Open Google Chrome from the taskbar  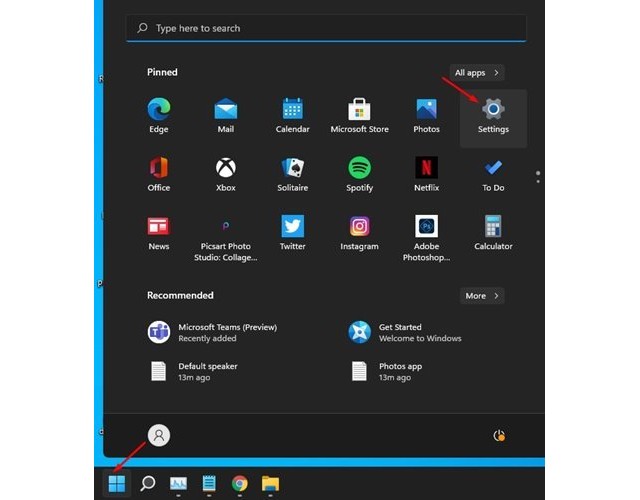click(x=240, y=484)
